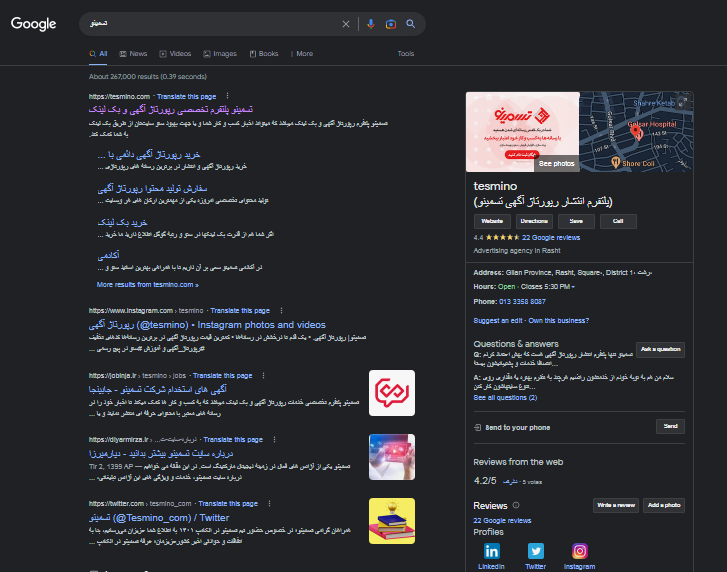Open options dots next to twitter.com result
The height and width of the screenshot is (572, 727).
click(x=269, y=503)
